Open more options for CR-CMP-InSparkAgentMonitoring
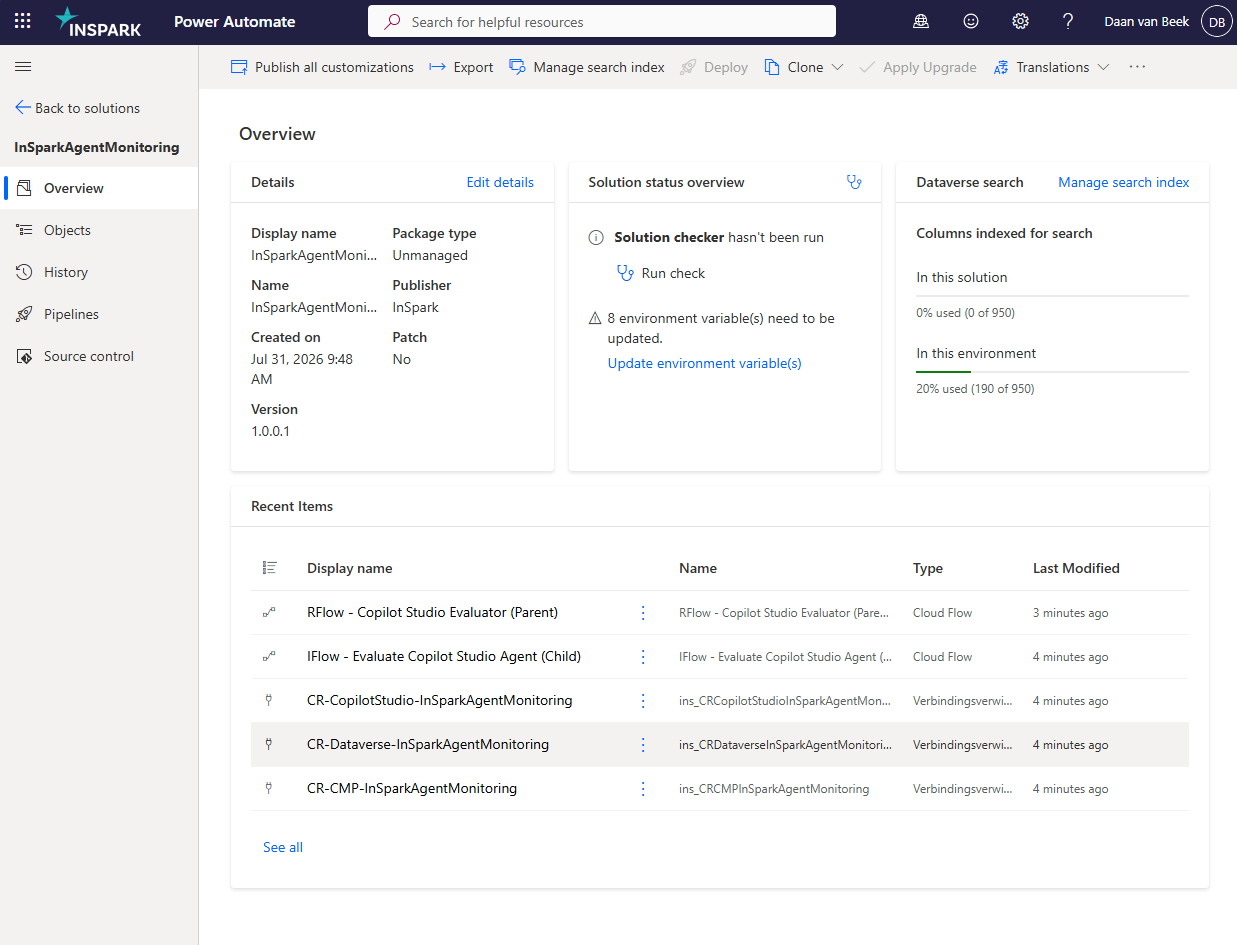 tap(643, 789)
